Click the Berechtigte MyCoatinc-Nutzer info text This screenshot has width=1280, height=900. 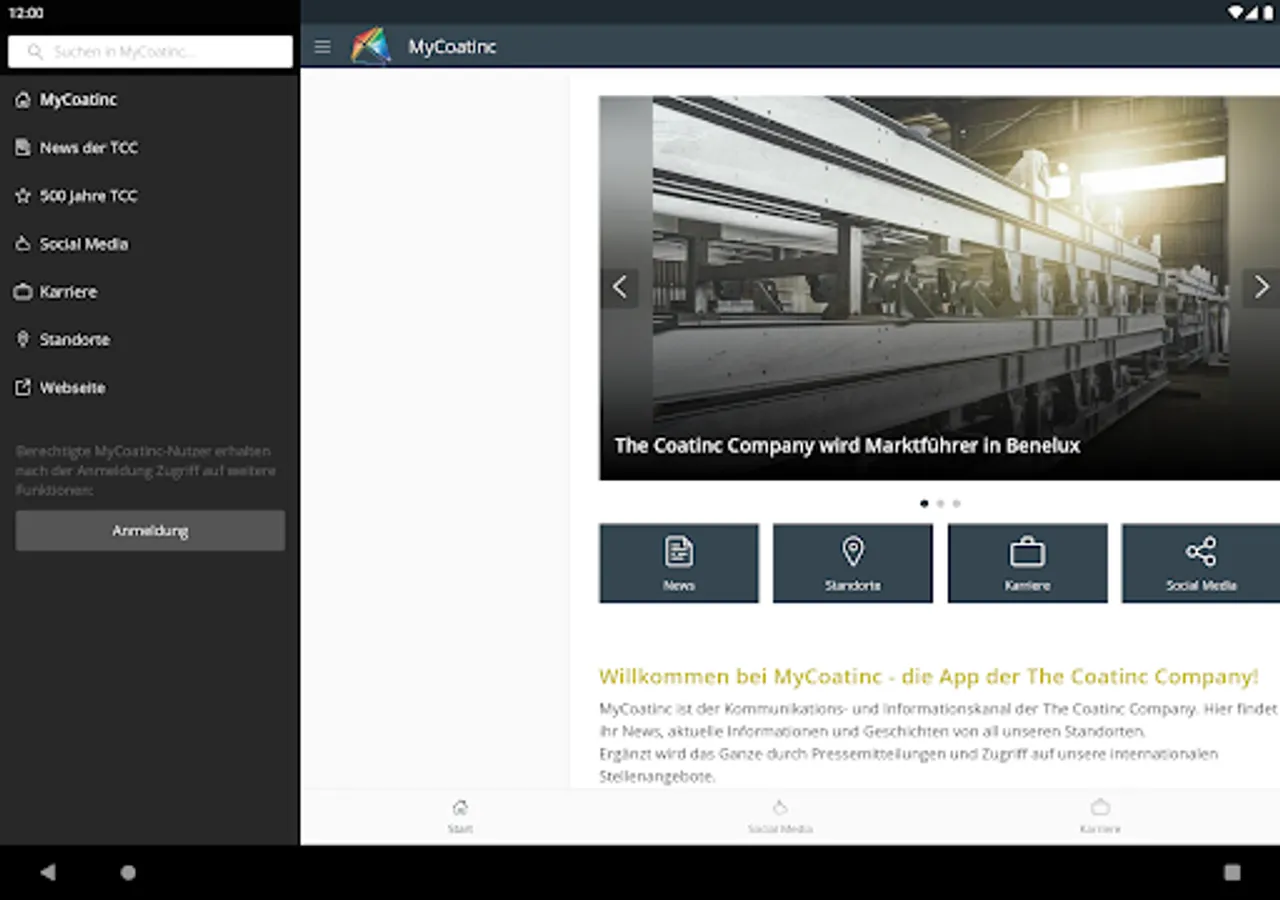tap(146, 471)
